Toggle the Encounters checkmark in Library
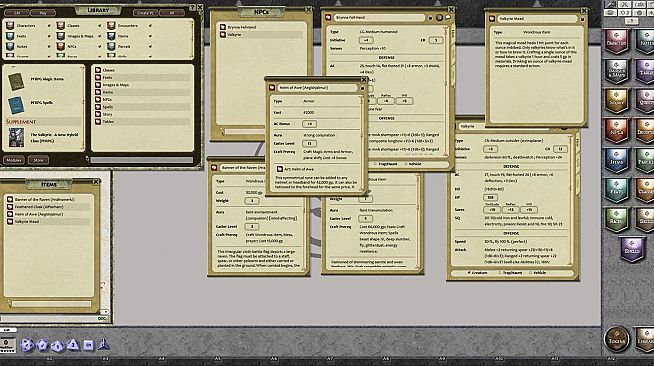Image resolution: width=654 pixels, height=366 pixels. pos(150,26)
